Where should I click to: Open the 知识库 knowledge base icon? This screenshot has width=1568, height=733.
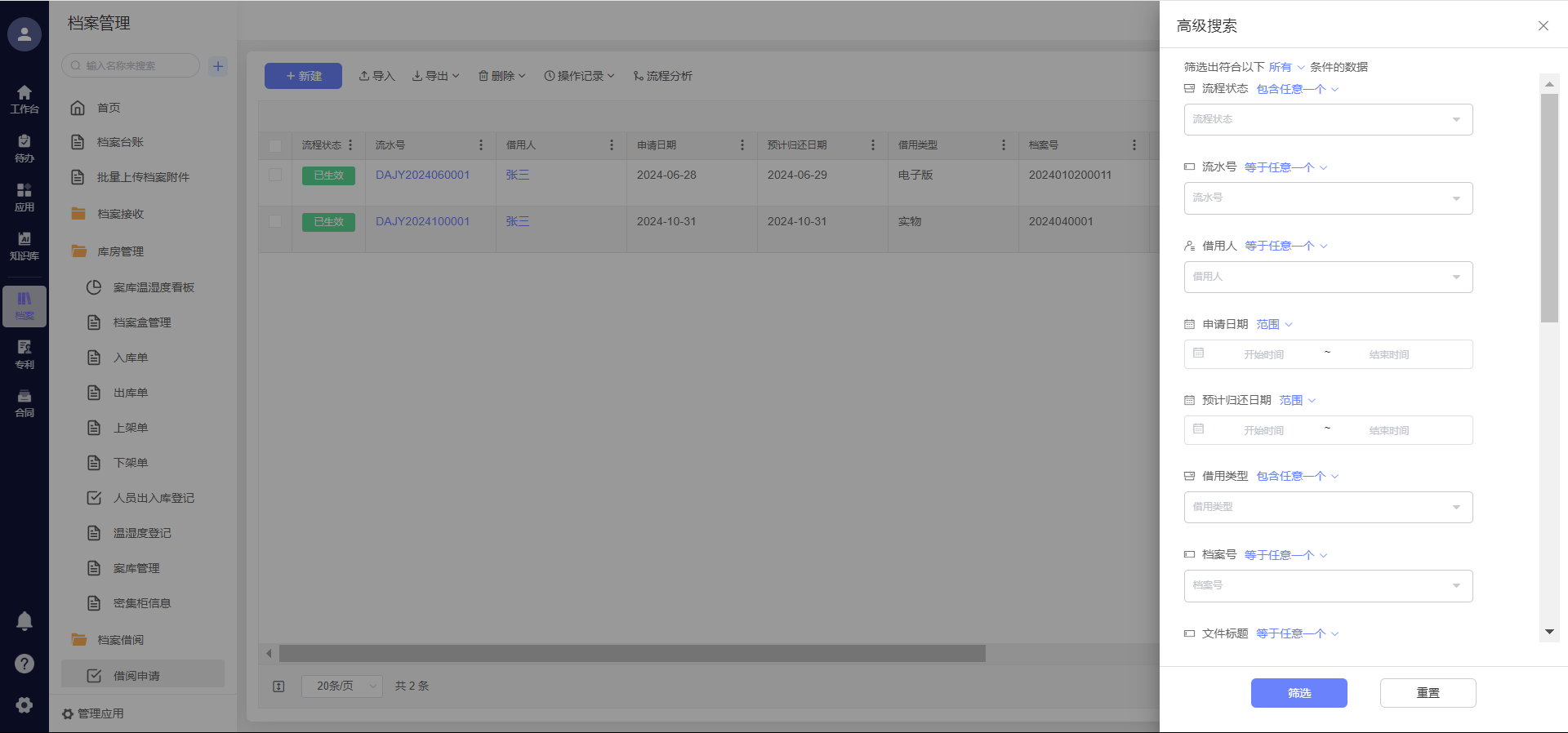(x=24, y=246)
